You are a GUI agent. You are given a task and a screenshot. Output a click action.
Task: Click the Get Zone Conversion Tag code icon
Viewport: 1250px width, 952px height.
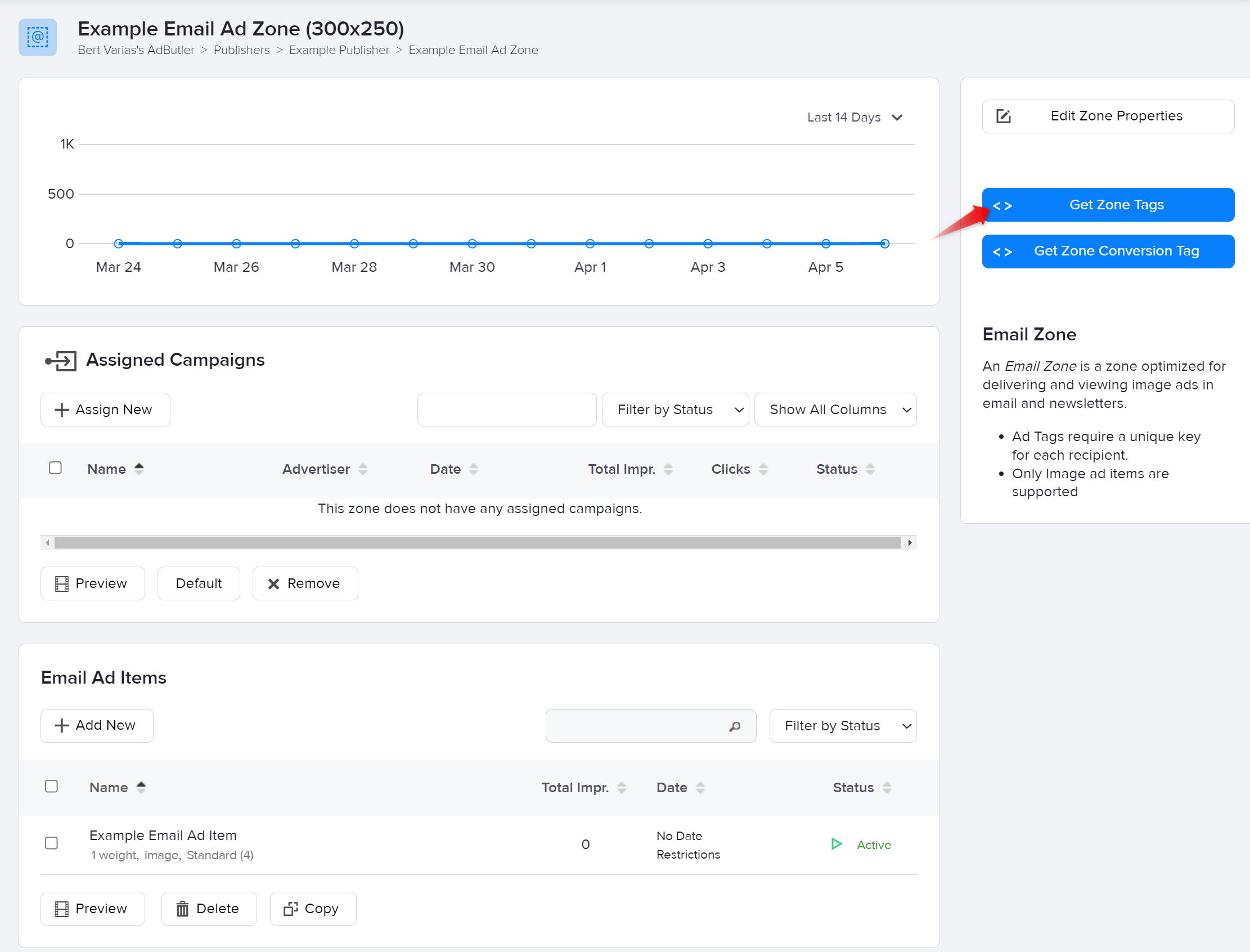1002,251
